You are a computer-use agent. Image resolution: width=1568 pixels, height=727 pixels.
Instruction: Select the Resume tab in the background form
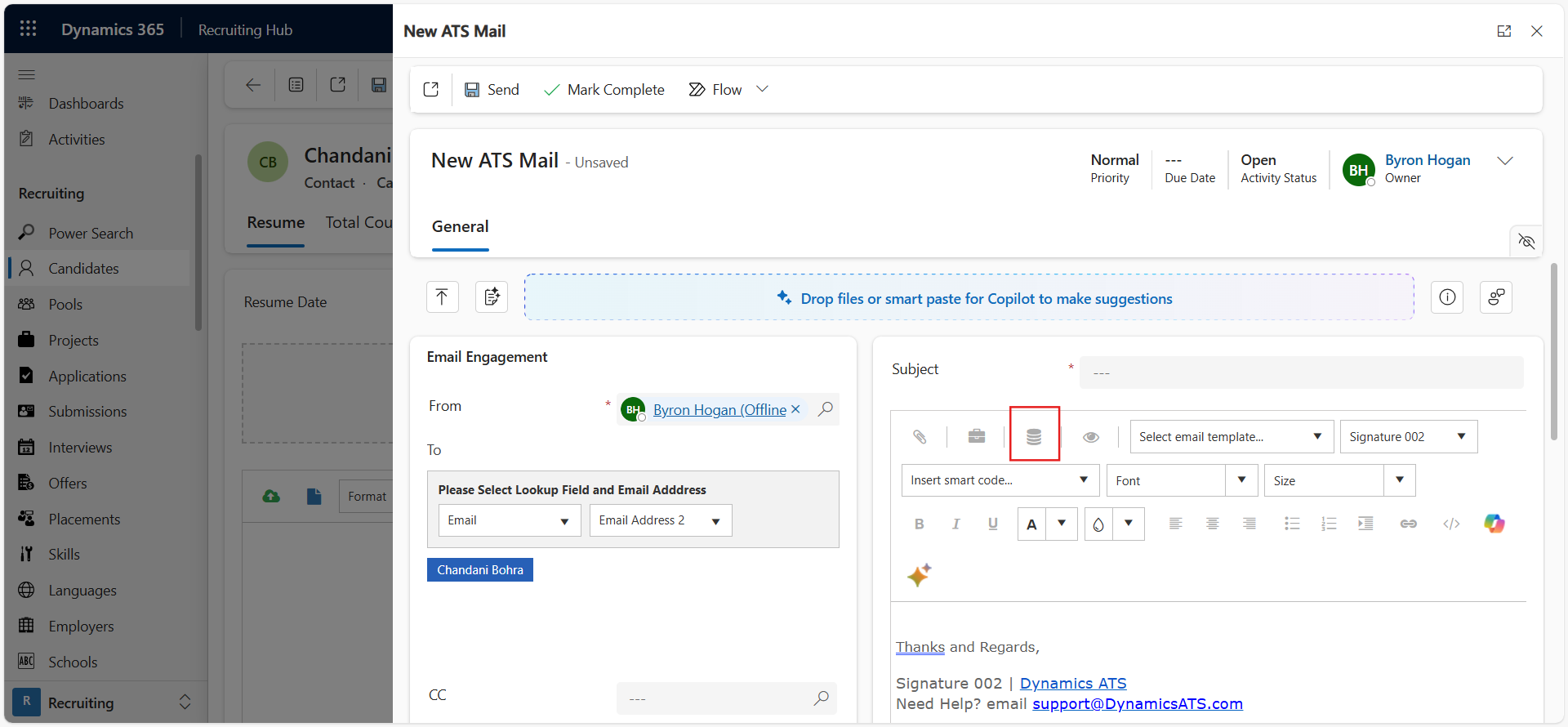pos(276,223)
